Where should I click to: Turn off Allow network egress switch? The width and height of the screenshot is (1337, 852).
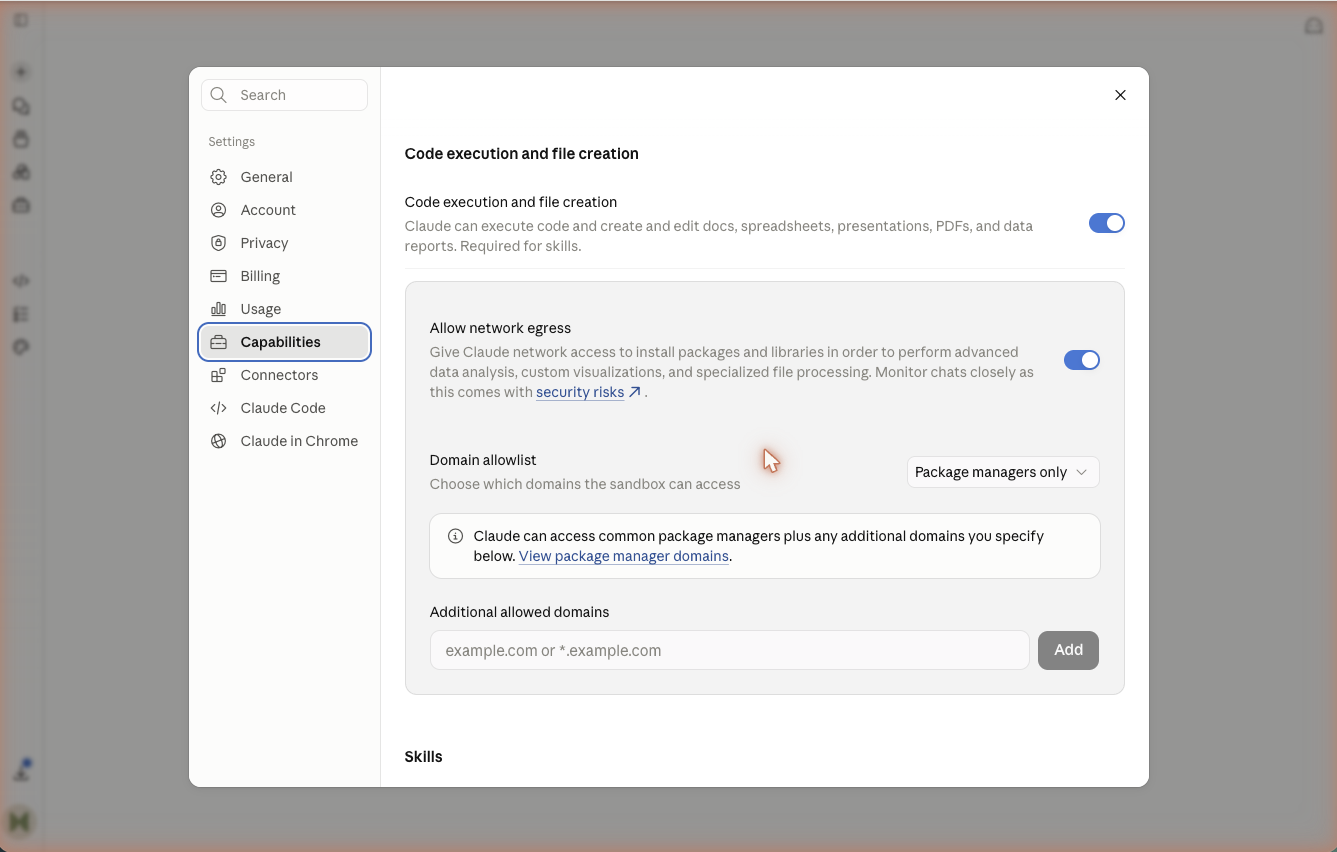point(1082,360)
